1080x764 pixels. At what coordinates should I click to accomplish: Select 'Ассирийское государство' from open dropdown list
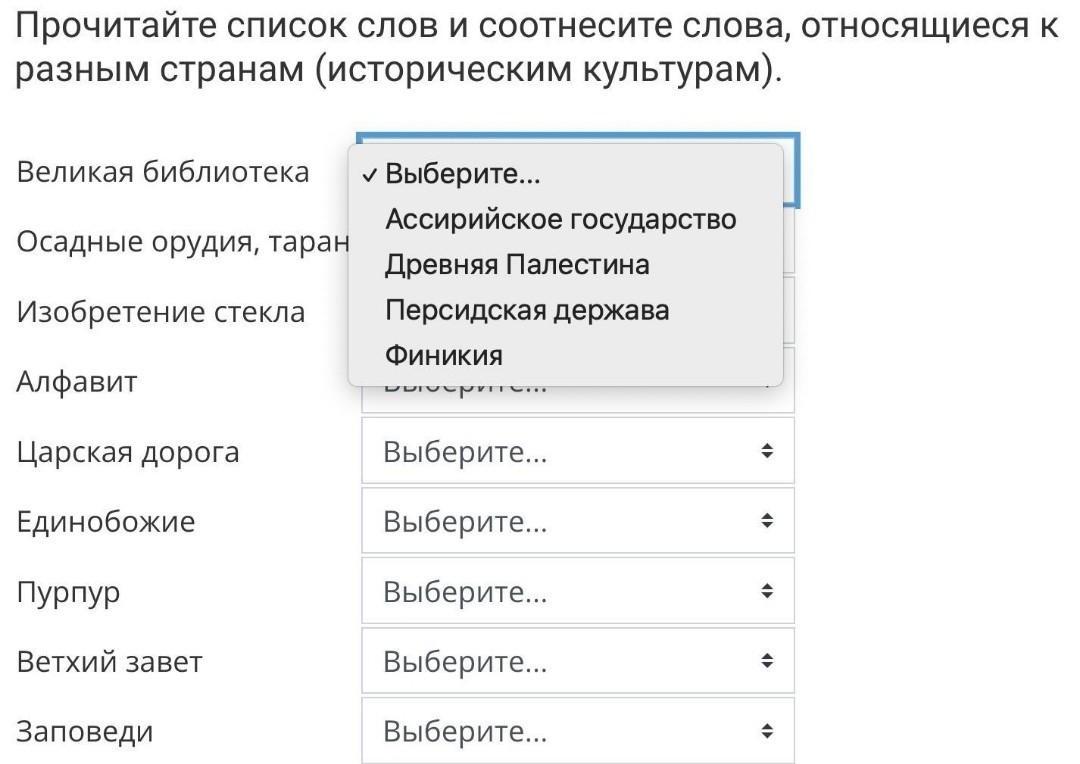560,219
